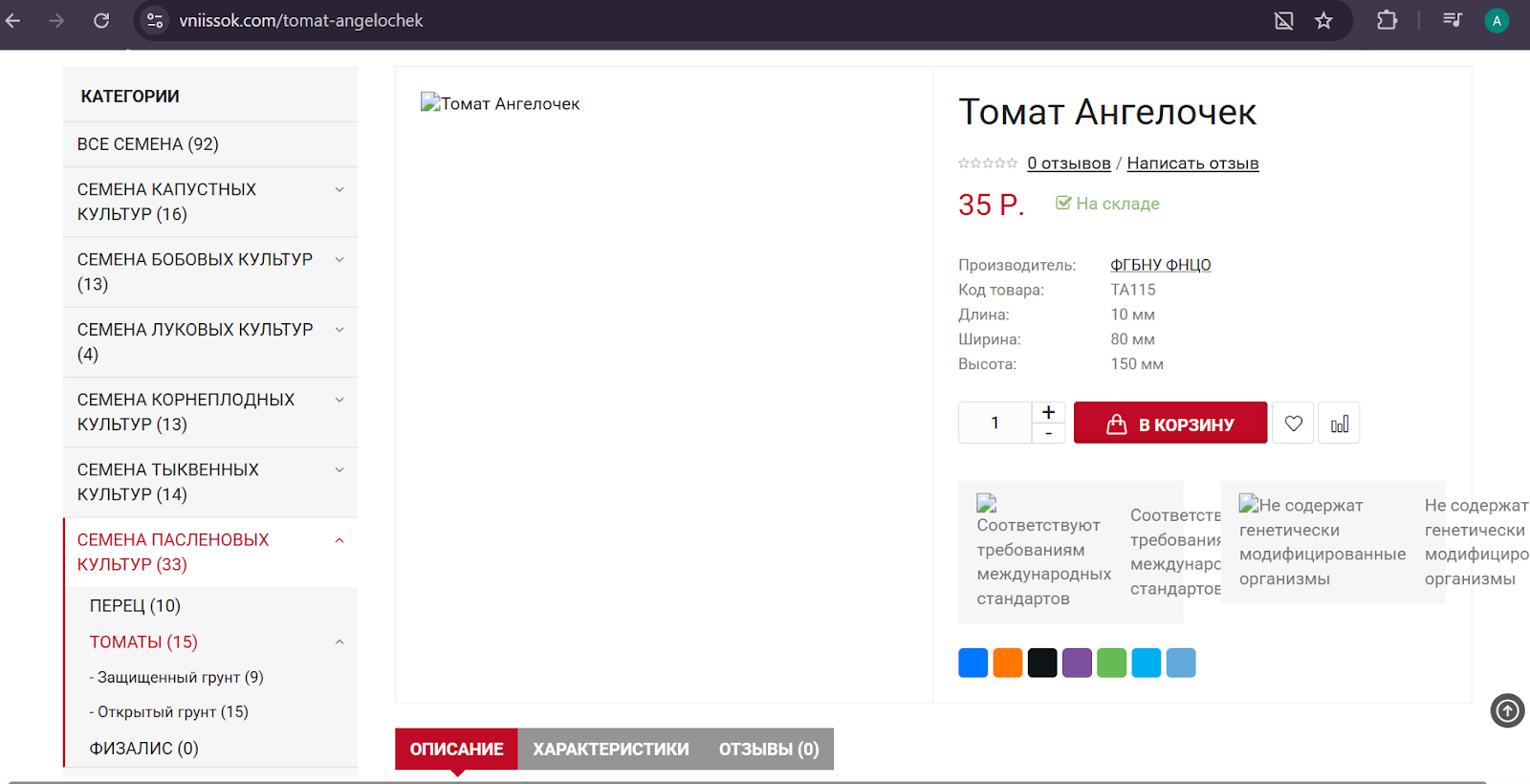Image resolution: width=1530 pixels, height=784 pixels.
Task: Click the scroll-to-top arrow button
Action: point(1507,710)
